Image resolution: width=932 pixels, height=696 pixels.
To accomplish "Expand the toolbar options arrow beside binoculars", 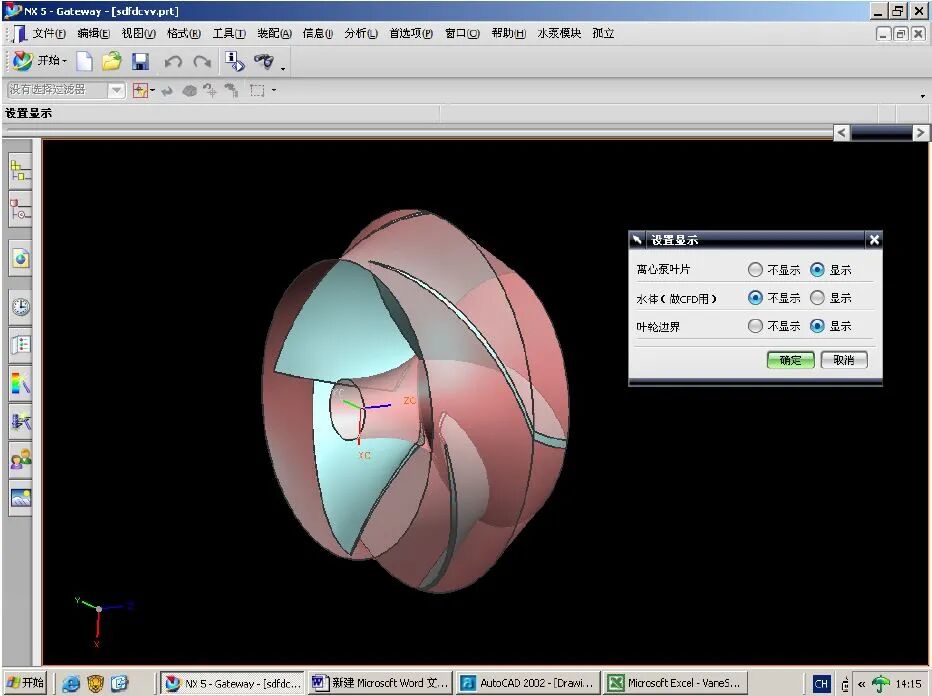I will (283, 68).
